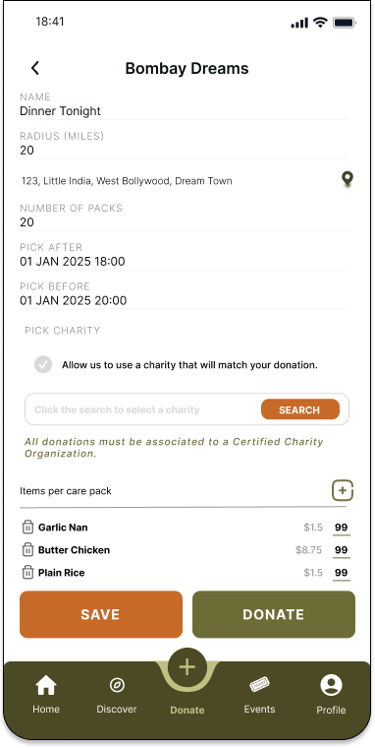Screen dimensions: 375x748
Task: Edit the Radius (miles) field
Action: 184,145
